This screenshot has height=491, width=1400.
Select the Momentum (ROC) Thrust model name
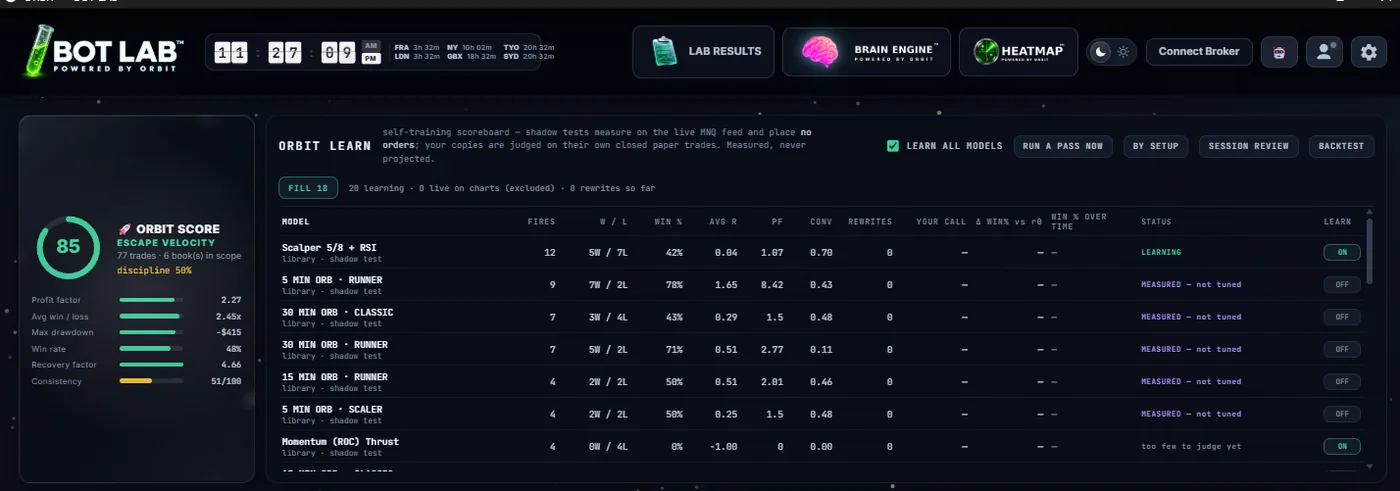click(340, 441)
